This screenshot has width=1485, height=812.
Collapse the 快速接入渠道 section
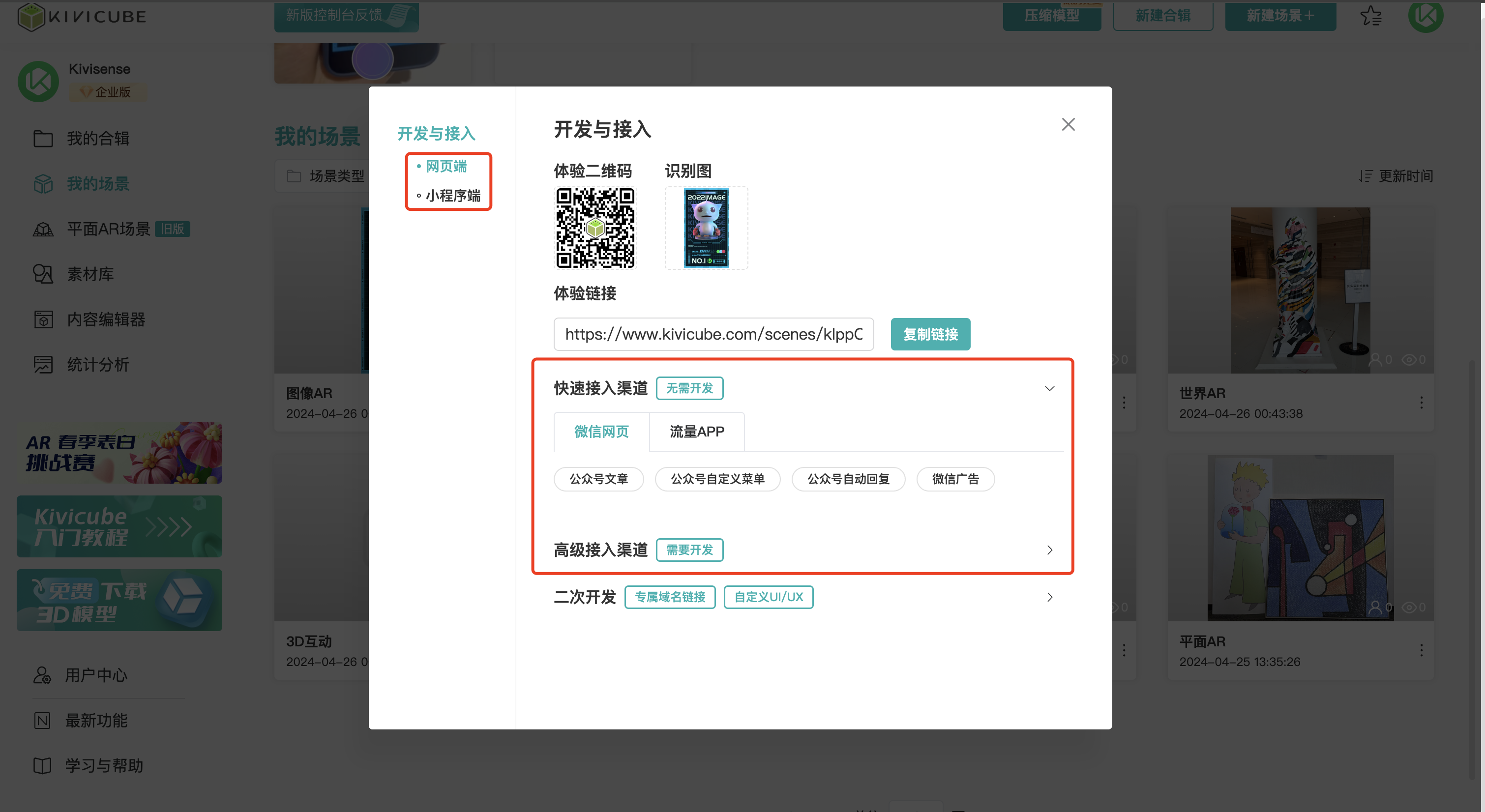point(1049,388)
